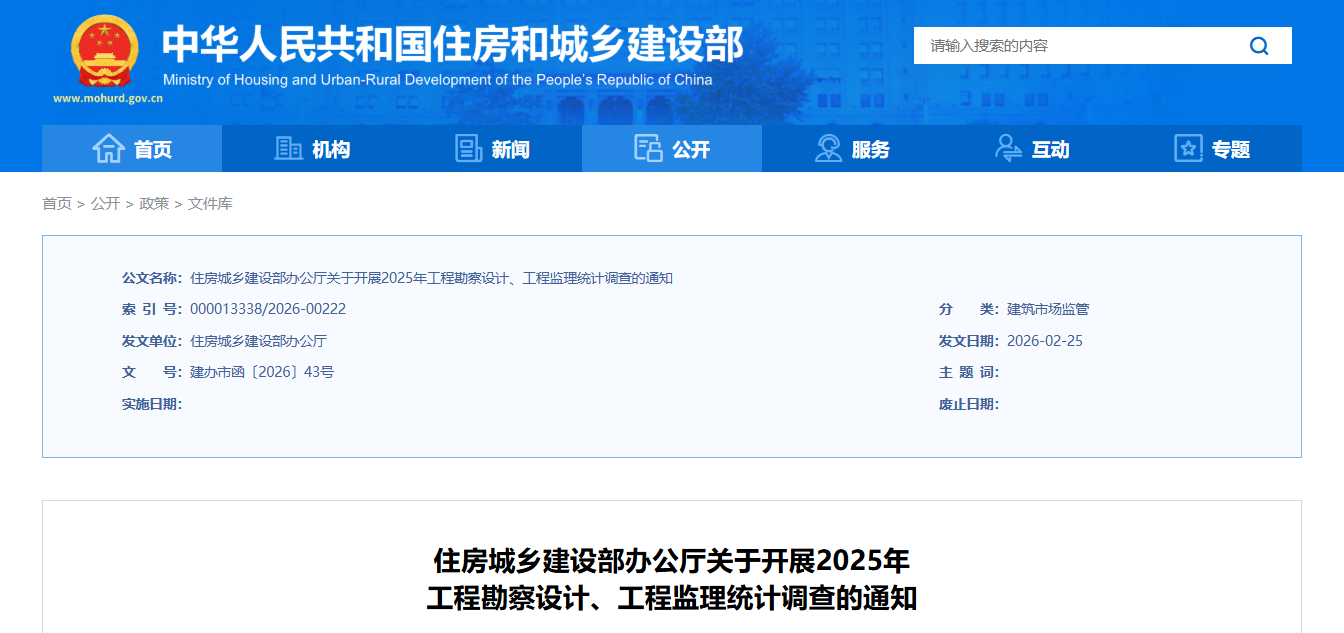1344x633 pixels.
Task: Click the star icon beside 专题
Action: 1188,148
